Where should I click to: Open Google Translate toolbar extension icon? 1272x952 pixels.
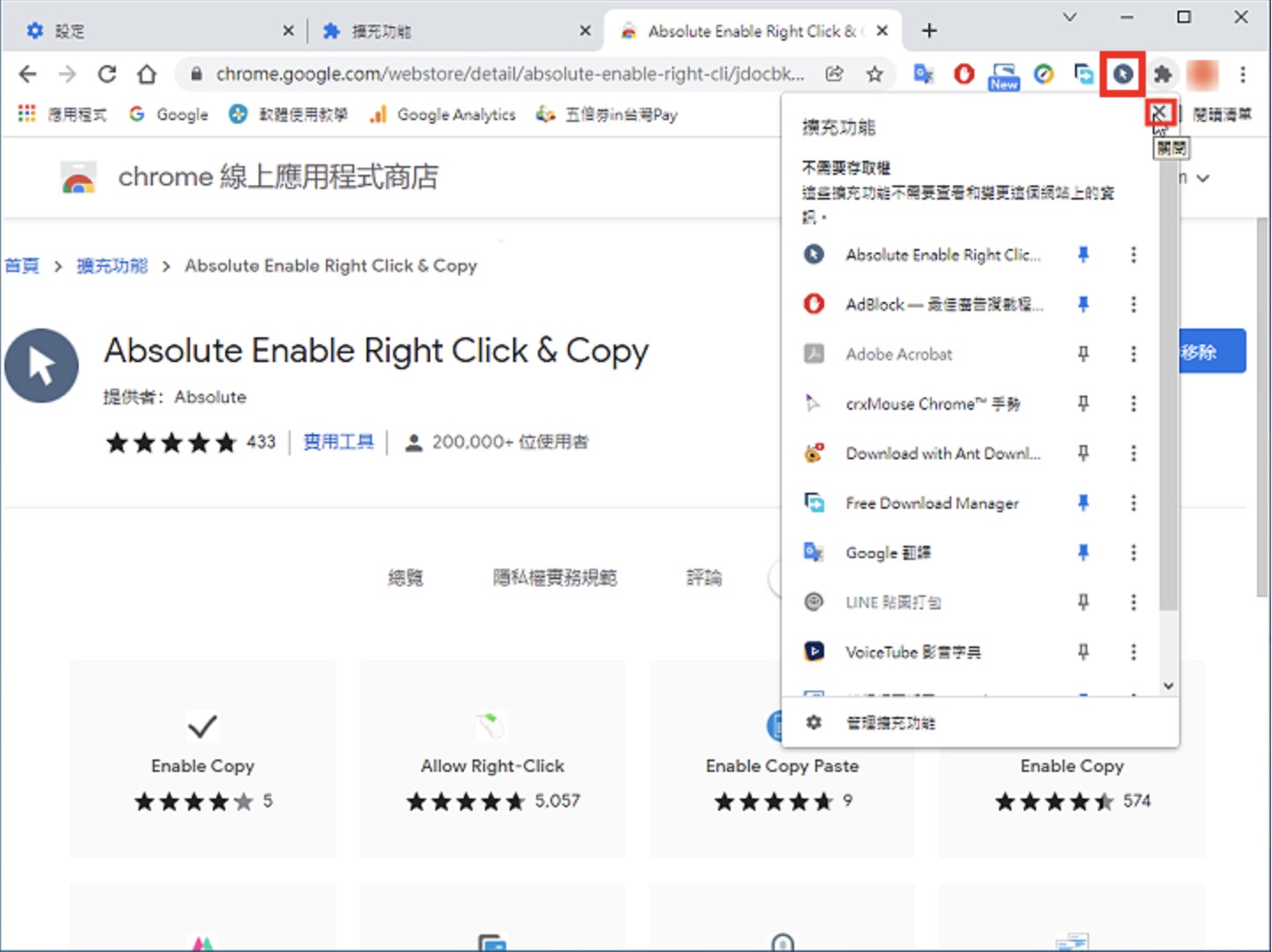(x=924, y=74)
